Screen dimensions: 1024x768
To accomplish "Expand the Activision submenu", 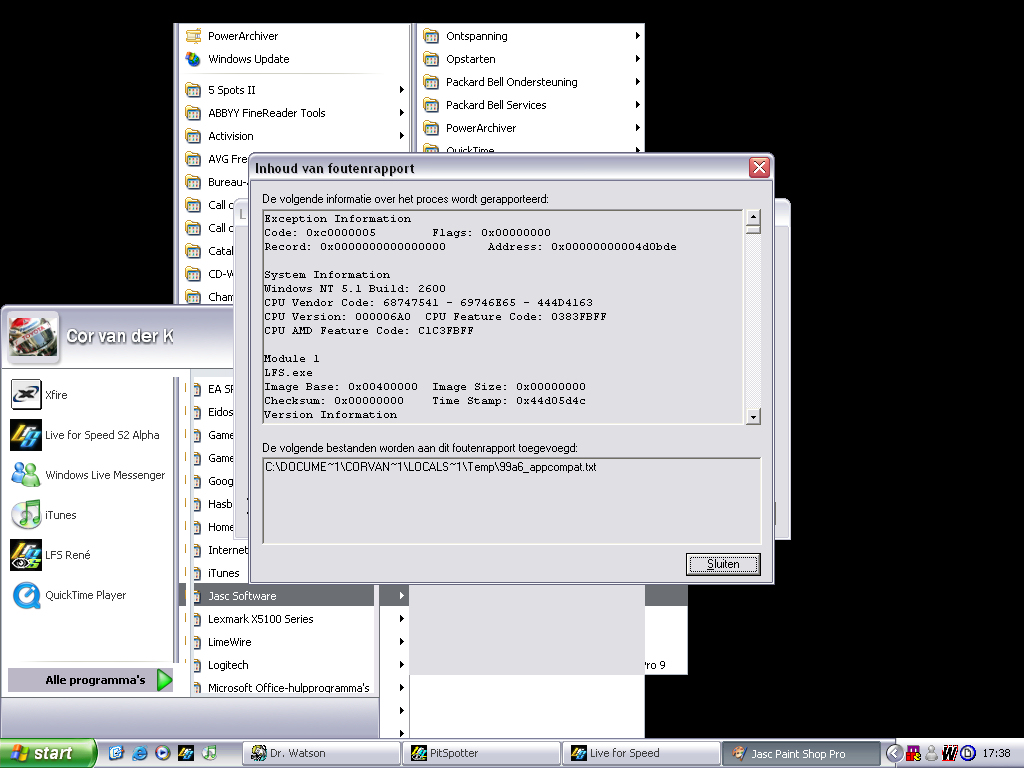I will tap(294, 136).
